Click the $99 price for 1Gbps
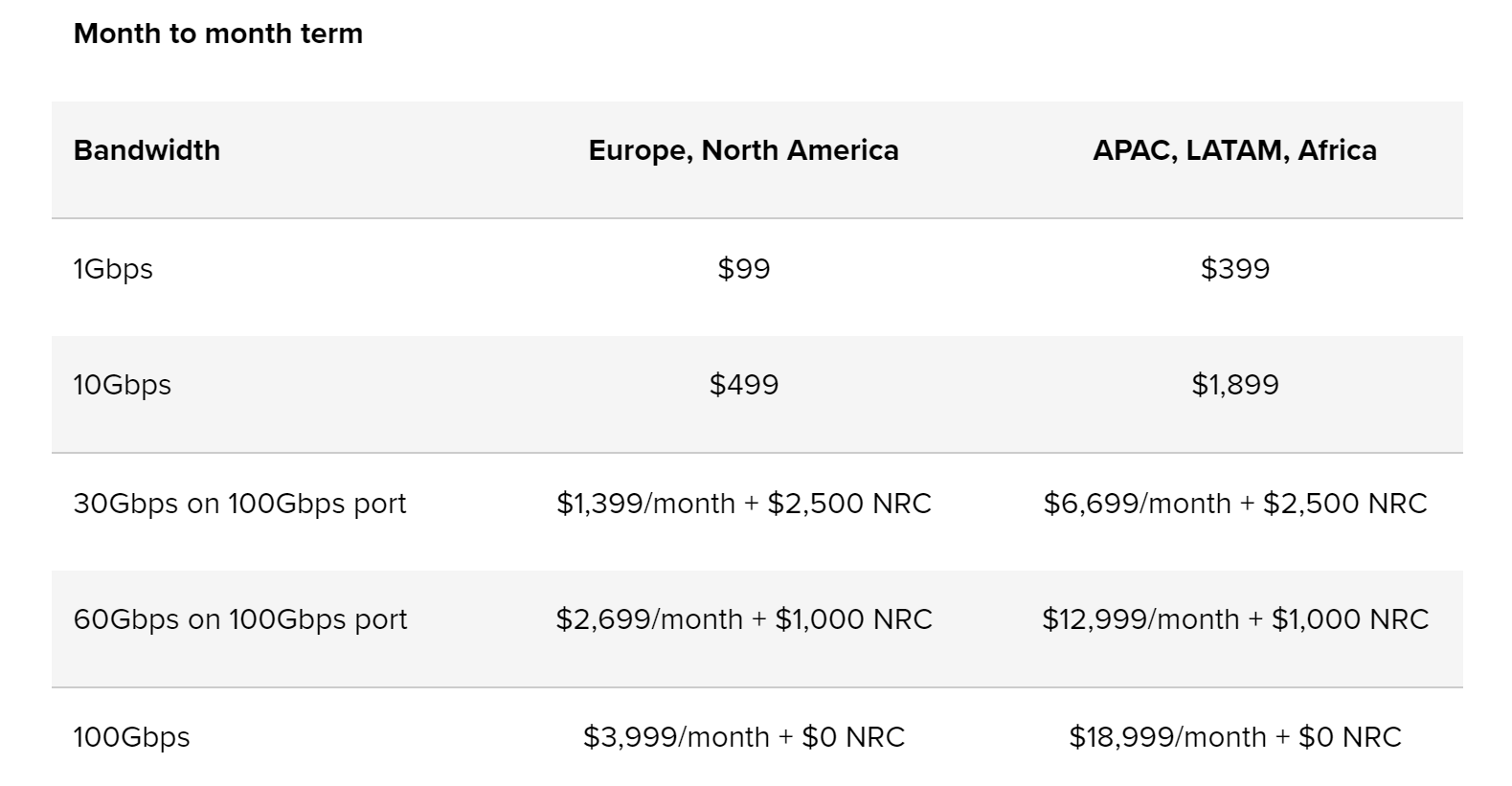Image resolution: width=1512 pixels, height=786 pixels. tap(744, 268)
